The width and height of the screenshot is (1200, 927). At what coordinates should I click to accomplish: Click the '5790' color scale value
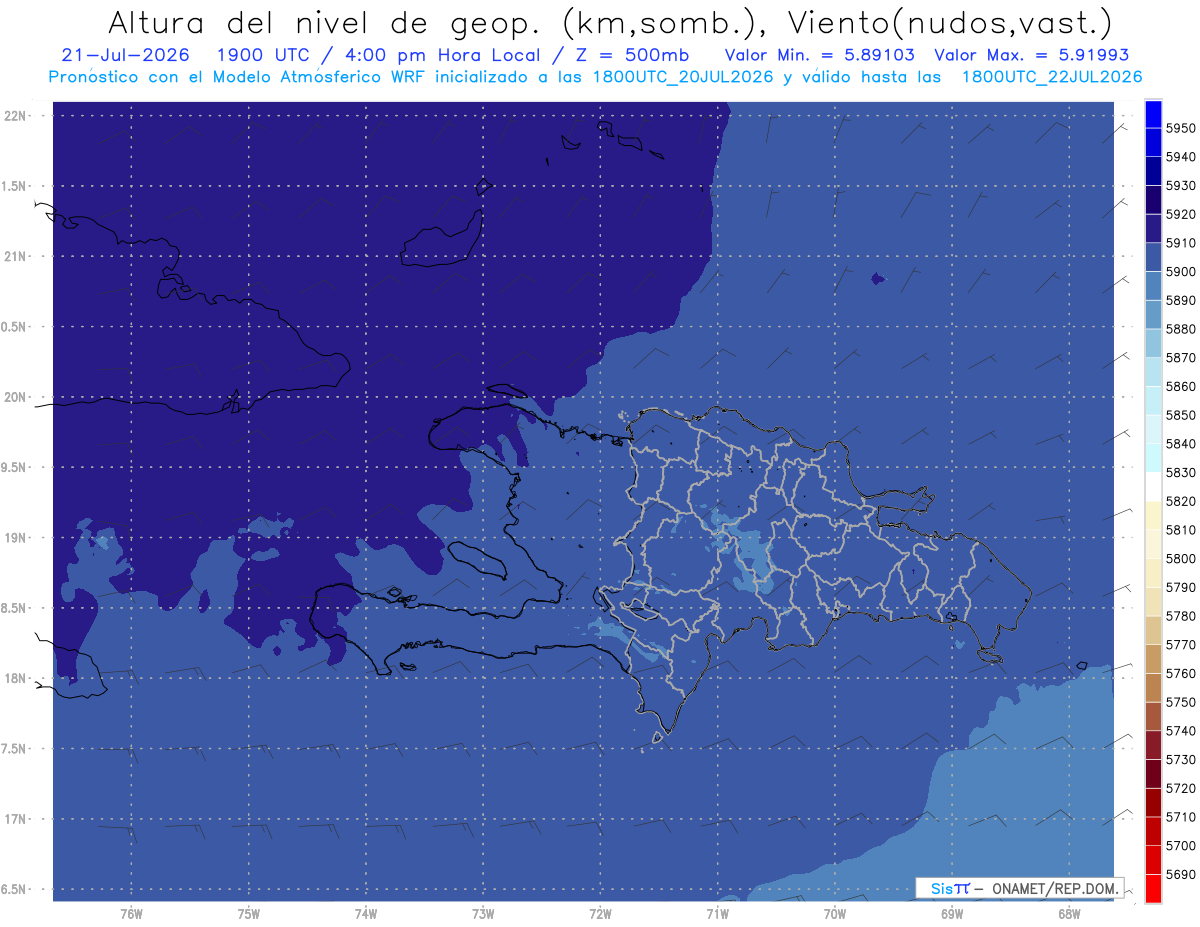tap(1181, 587)
